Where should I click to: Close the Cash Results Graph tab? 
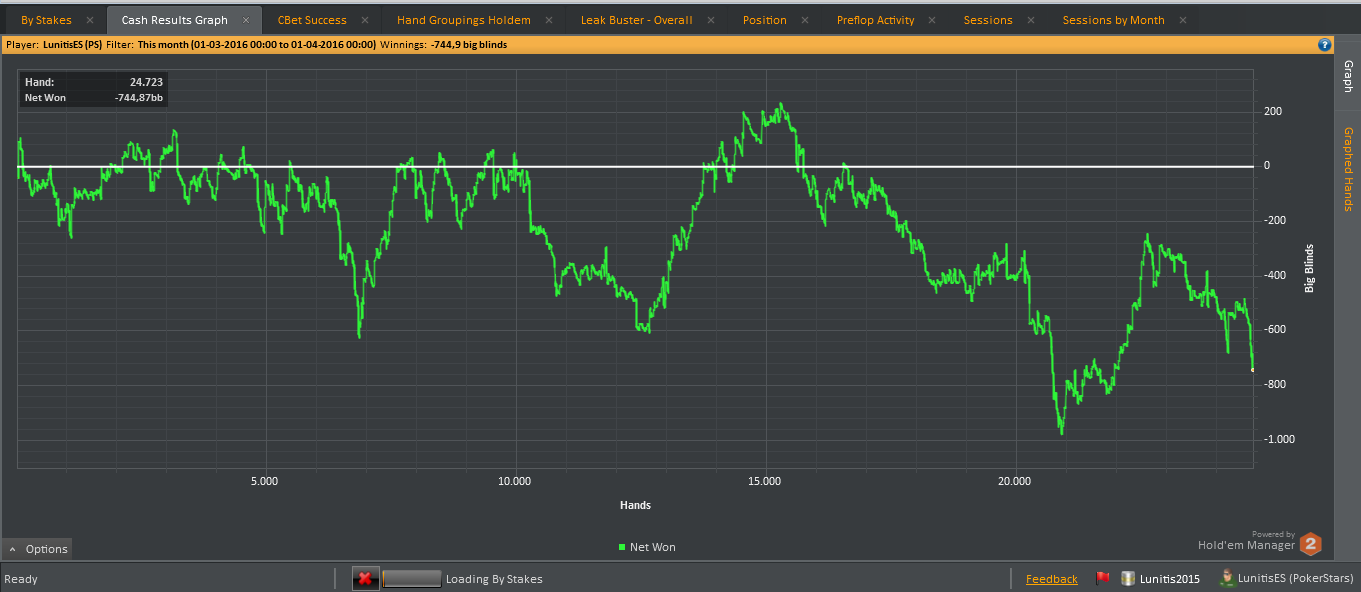coord(246,20)
